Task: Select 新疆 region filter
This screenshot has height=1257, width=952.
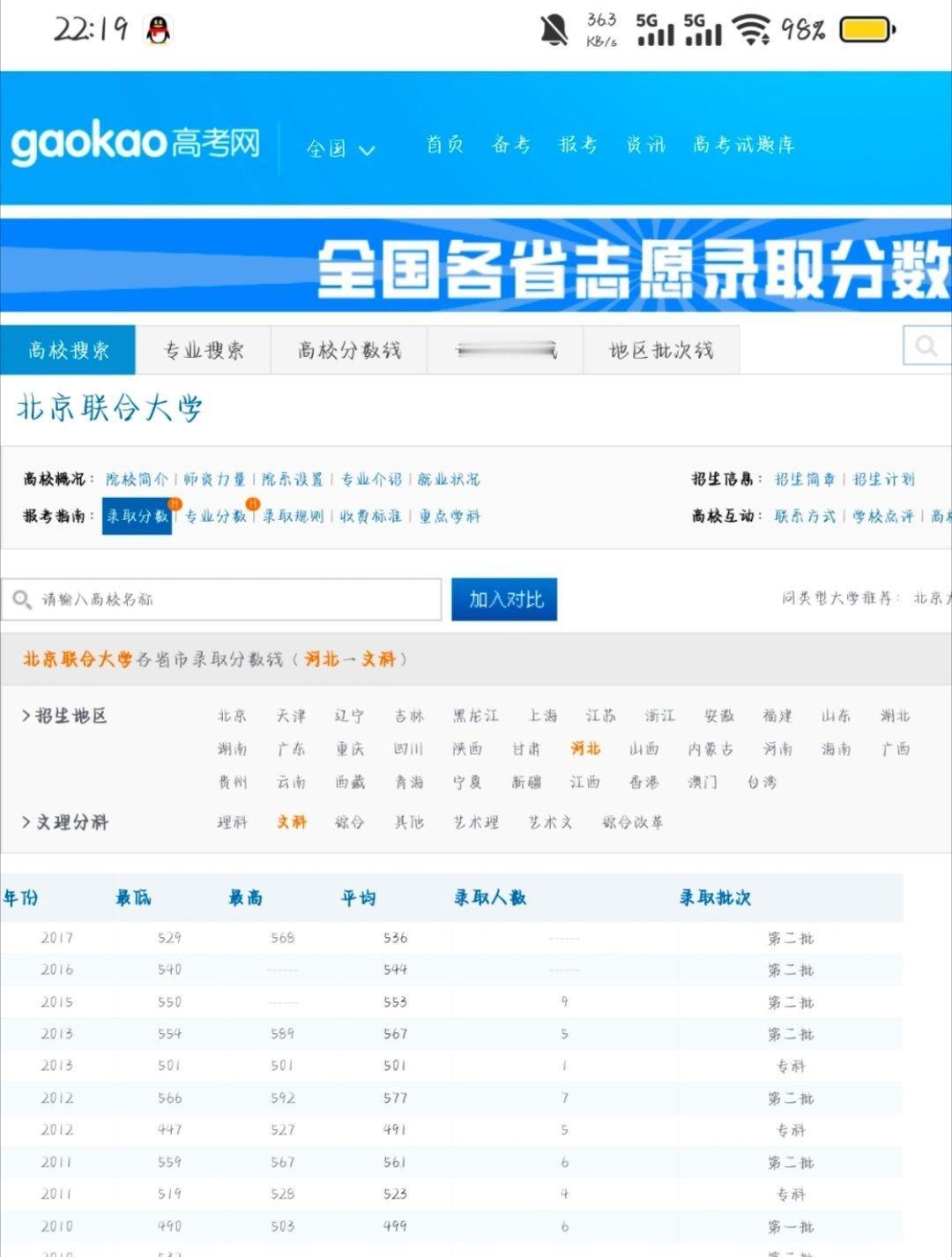Action: (x=526, y=782)
